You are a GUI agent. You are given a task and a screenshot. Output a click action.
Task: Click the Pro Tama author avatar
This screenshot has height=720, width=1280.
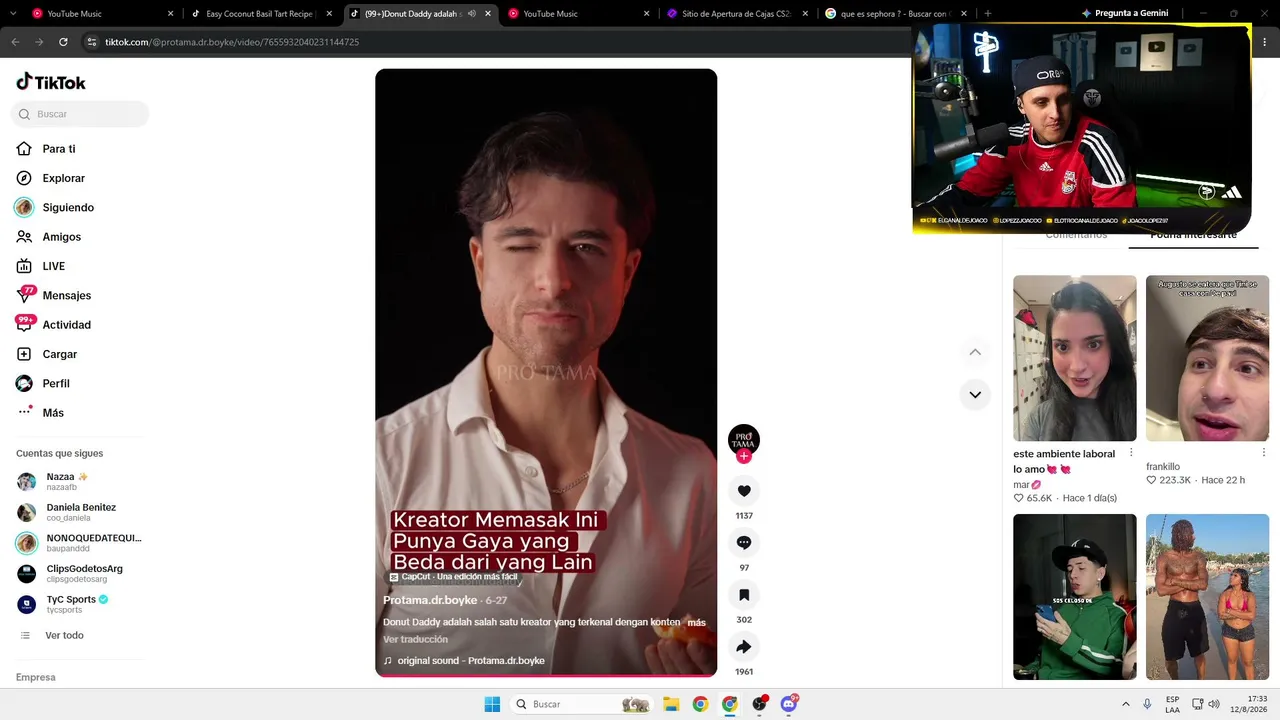pyautogui.click(x=744, y=440)
